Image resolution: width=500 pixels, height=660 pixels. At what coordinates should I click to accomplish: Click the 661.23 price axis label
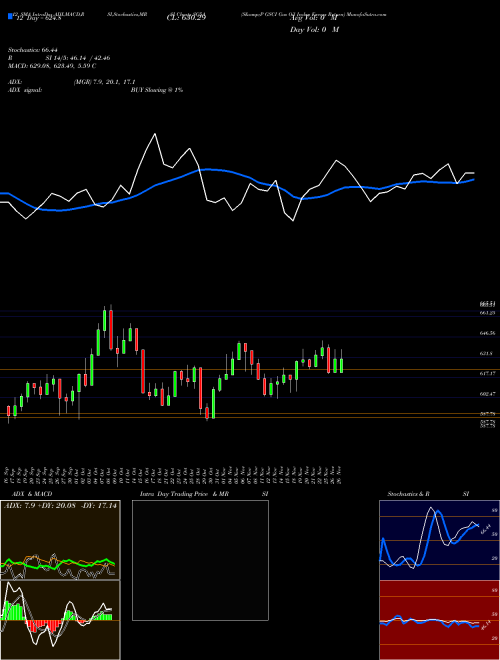487,313
